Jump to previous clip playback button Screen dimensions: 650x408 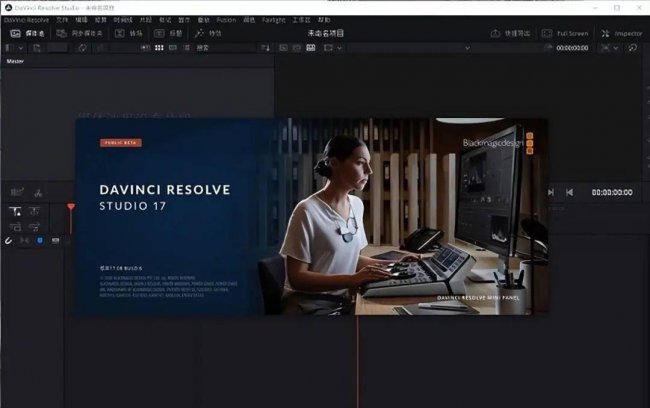[x=570, y=192]
